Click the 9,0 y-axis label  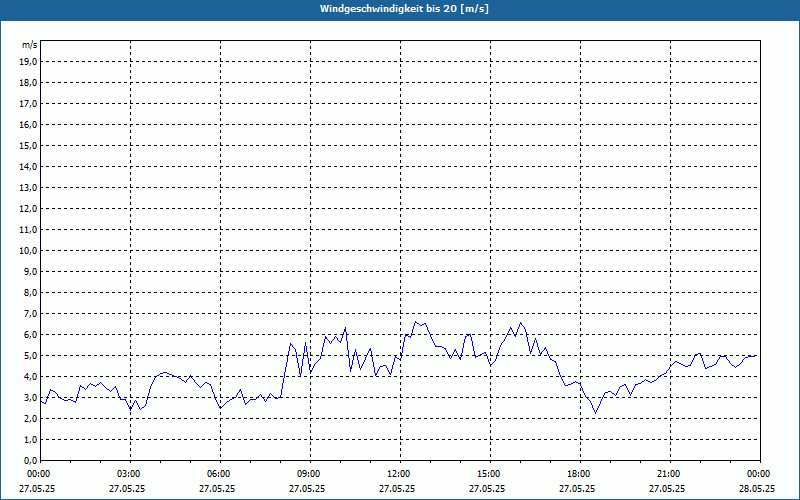coord(30,271)
